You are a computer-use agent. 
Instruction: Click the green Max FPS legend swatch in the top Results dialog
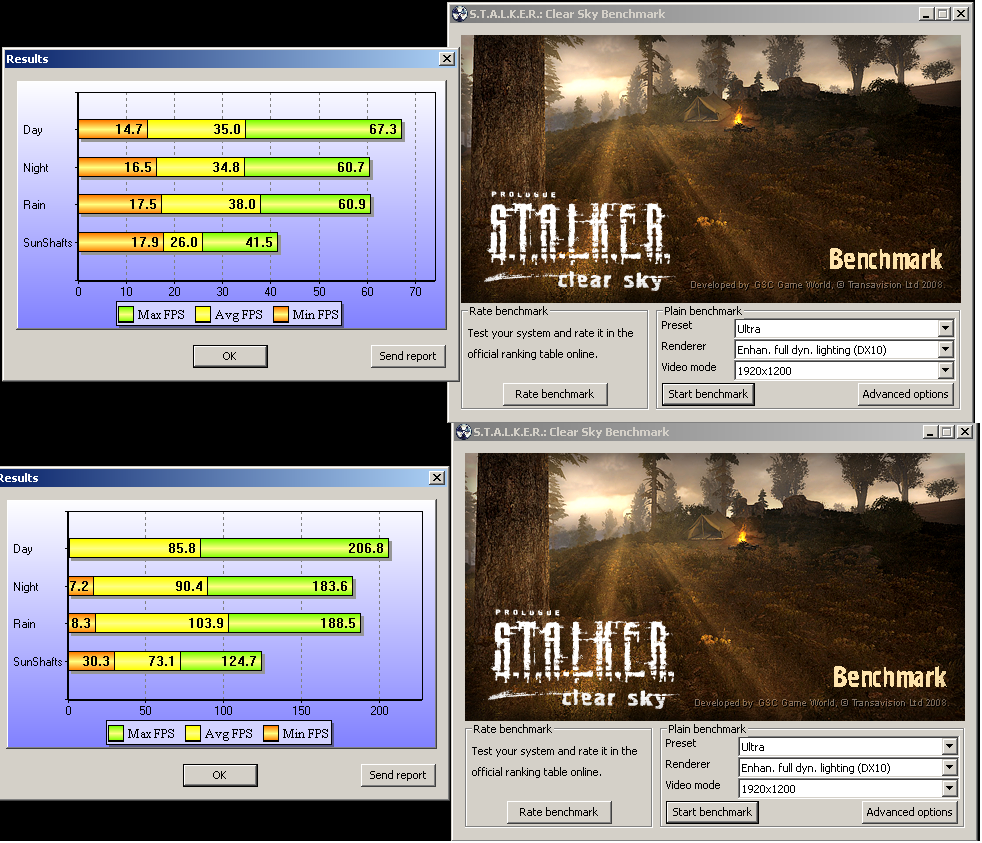tap(126, 314)
